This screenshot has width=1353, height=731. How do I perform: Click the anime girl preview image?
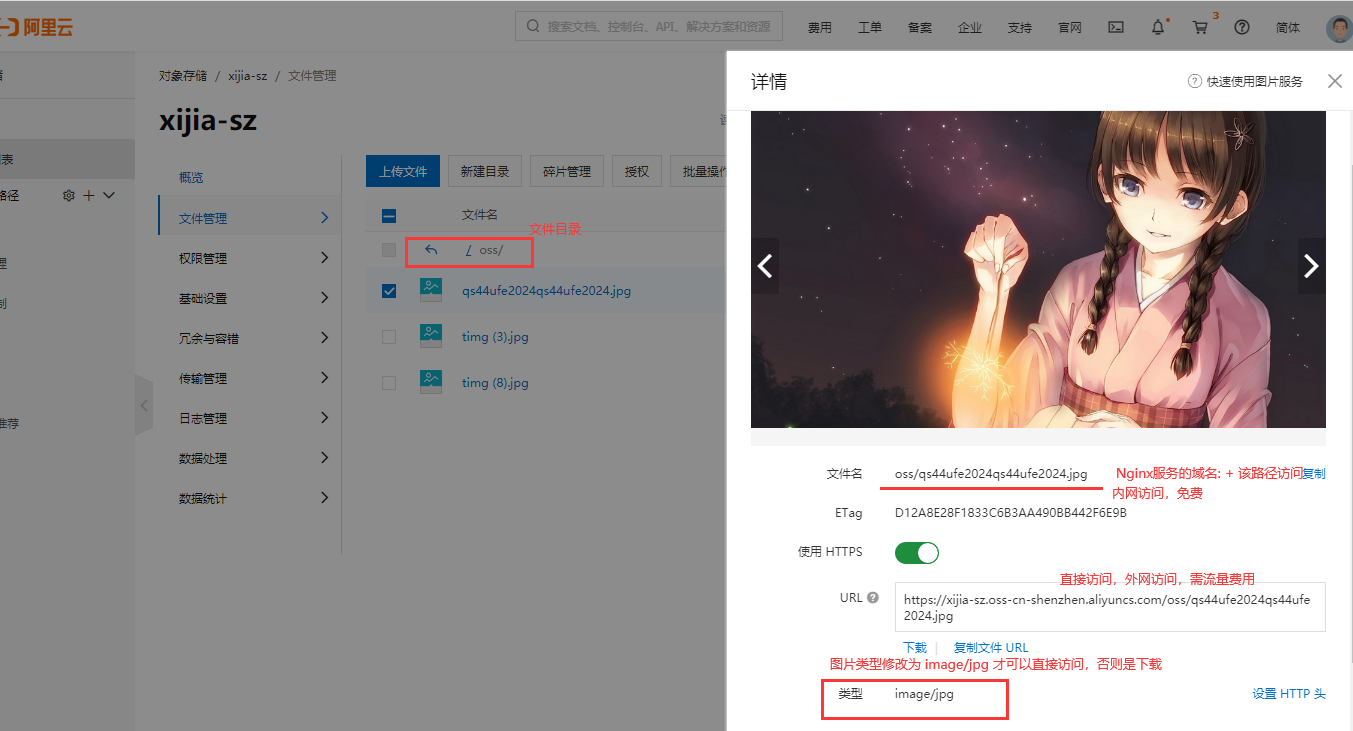point(1038,269)
